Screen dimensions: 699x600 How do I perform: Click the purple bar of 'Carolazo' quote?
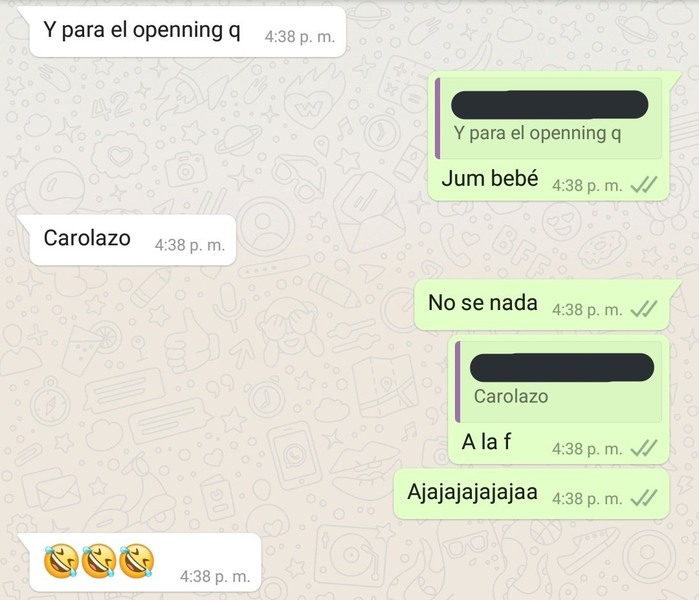(x=457, y=382)
